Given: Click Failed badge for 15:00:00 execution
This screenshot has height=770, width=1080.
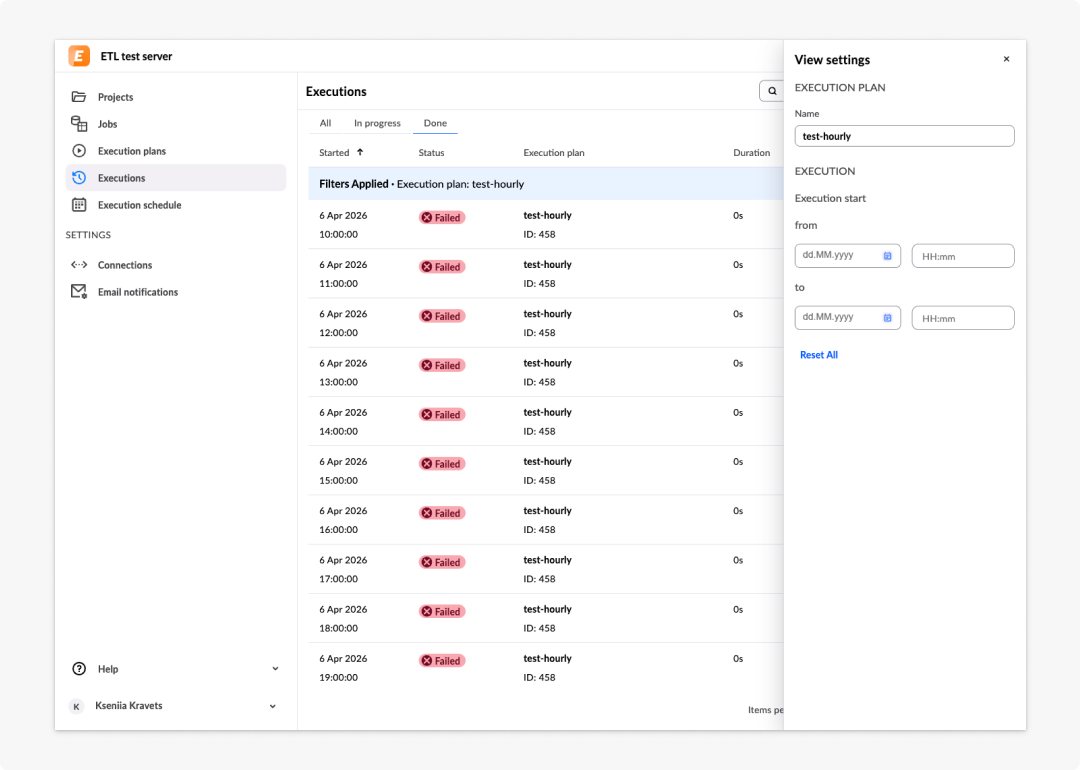Looking at the screenshot, I should [442, 464].
